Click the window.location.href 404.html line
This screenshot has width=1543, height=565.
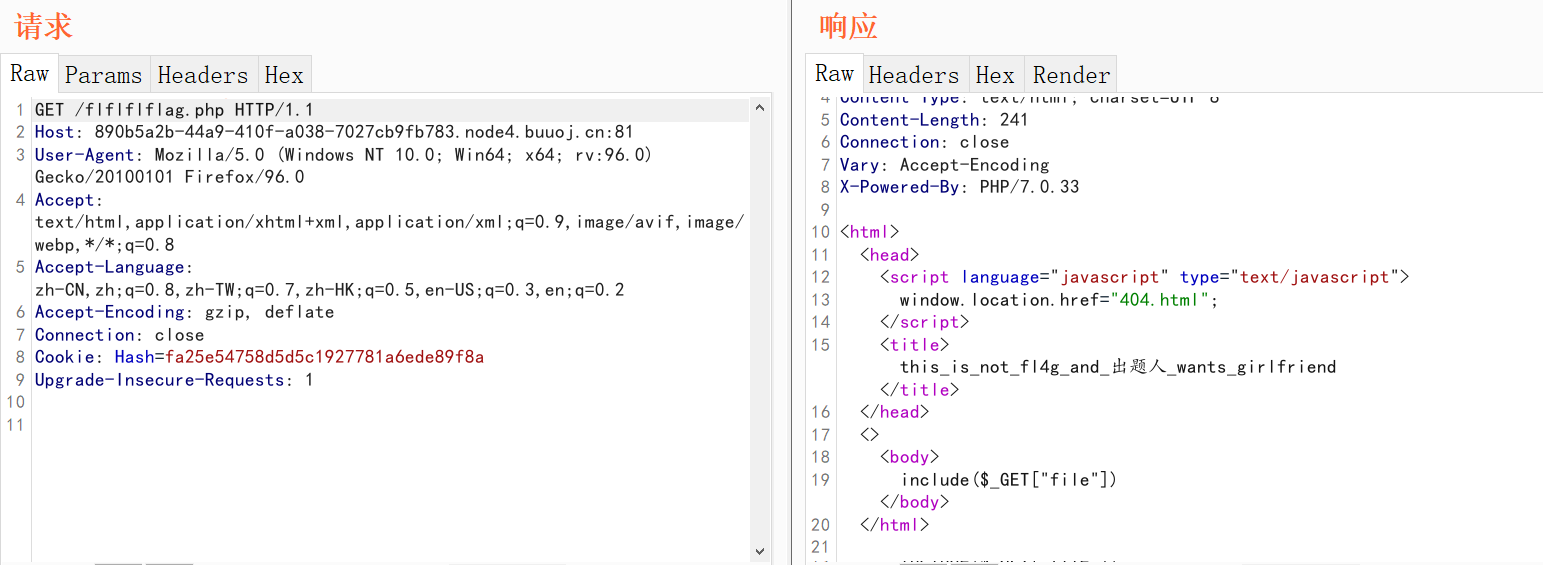pyautogui.click(x=1059, y=300)
